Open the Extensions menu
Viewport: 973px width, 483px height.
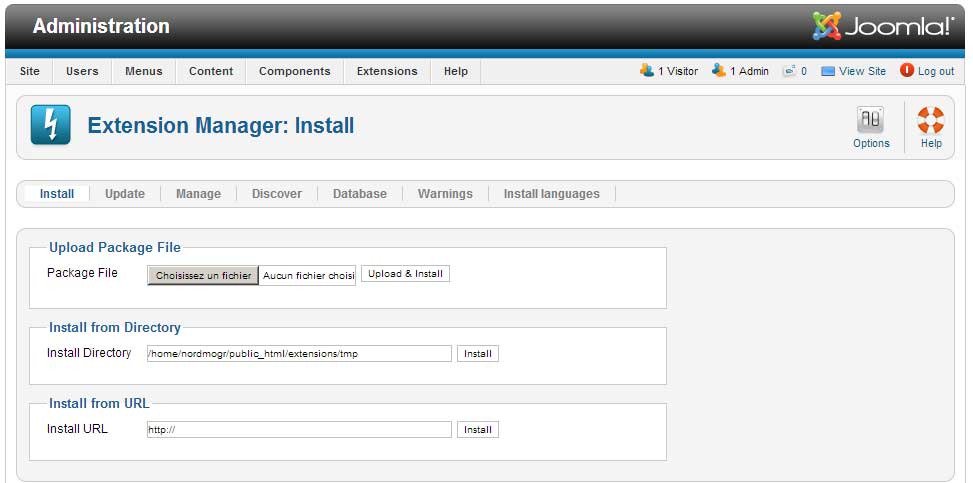pos(387,71)
